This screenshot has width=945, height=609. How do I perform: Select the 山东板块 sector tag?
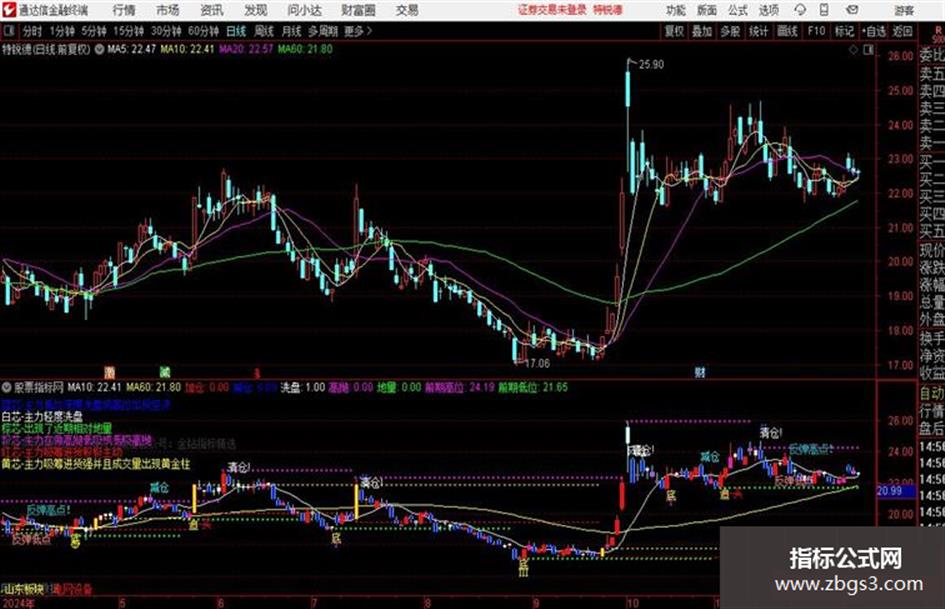click(x=22, y=589)
